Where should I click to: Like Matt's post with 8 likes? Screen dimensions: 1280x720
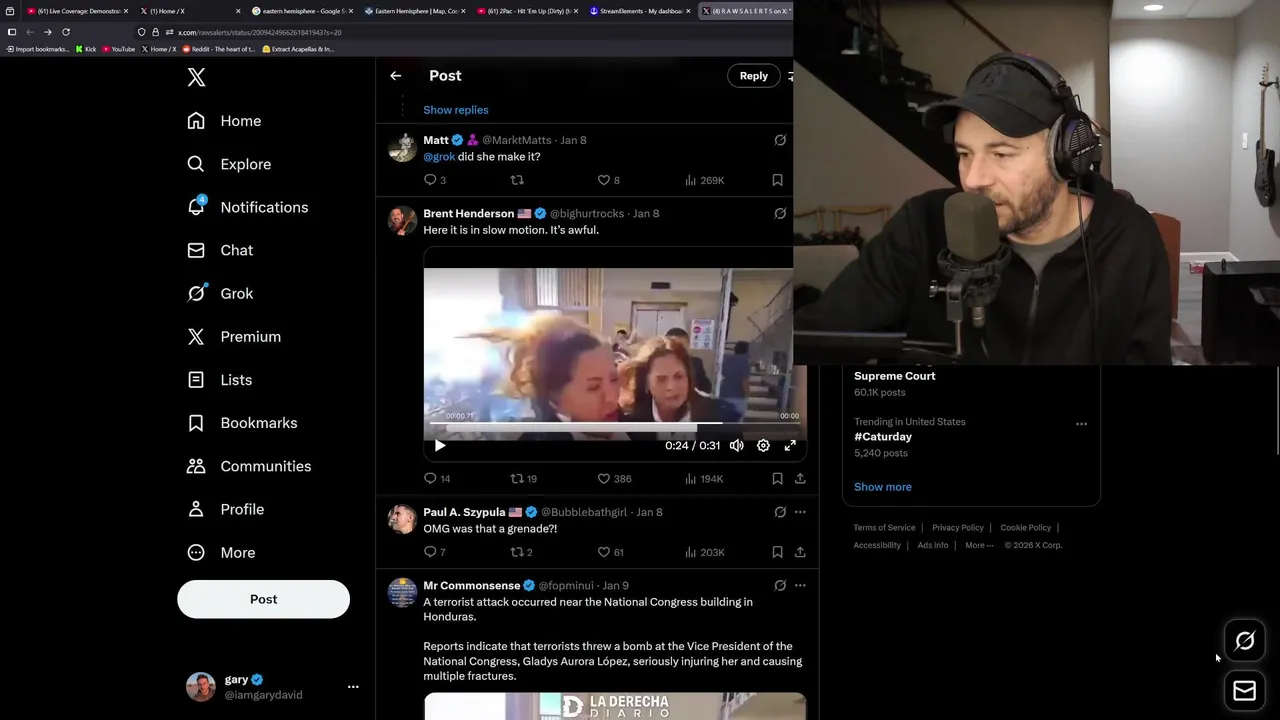pos(609,180)
